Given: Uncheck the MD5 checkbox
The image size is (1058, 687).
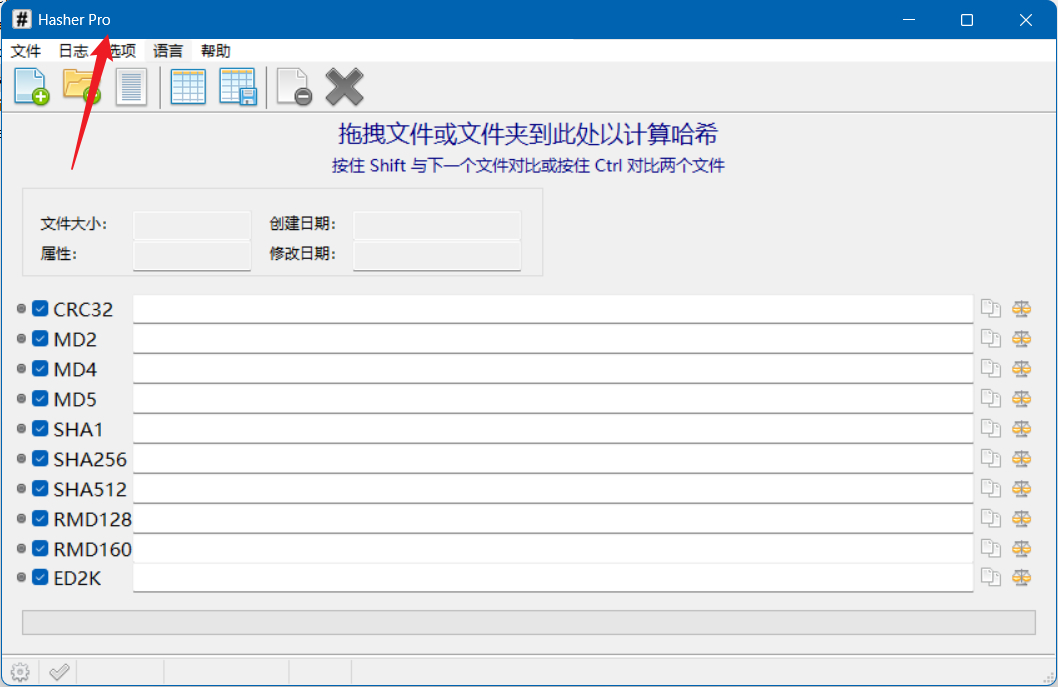Looking at the screenshot, I should [x=40, y=398].
